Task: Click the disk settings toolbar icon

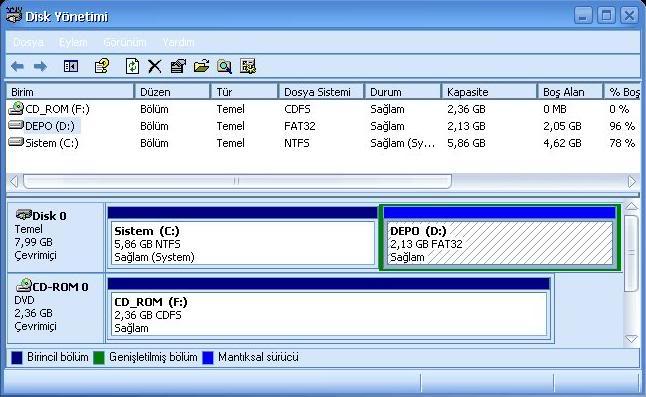Action: 248,66
